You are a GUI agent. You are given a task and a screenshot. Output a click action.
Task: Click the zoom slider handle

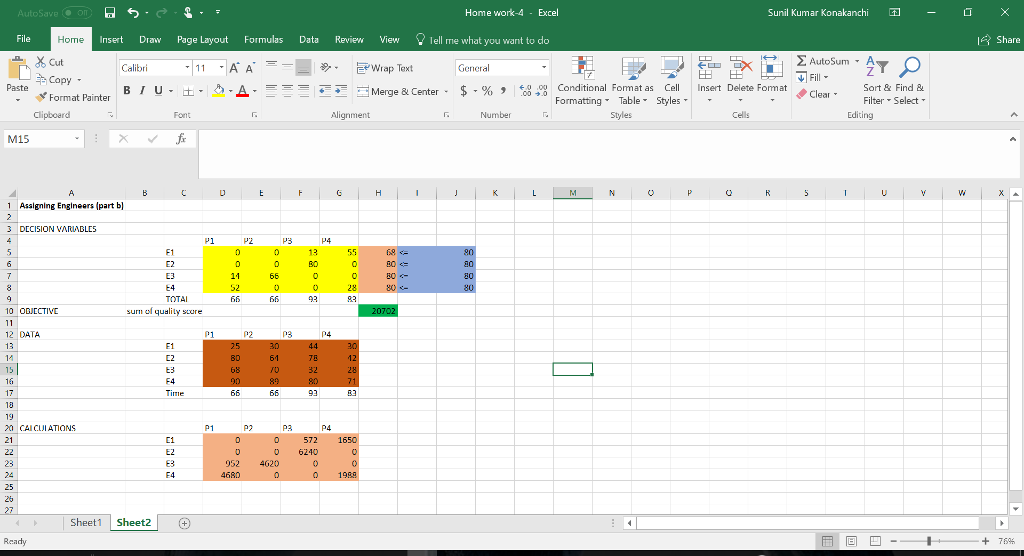pyautogui.click(x=929, y=541)
